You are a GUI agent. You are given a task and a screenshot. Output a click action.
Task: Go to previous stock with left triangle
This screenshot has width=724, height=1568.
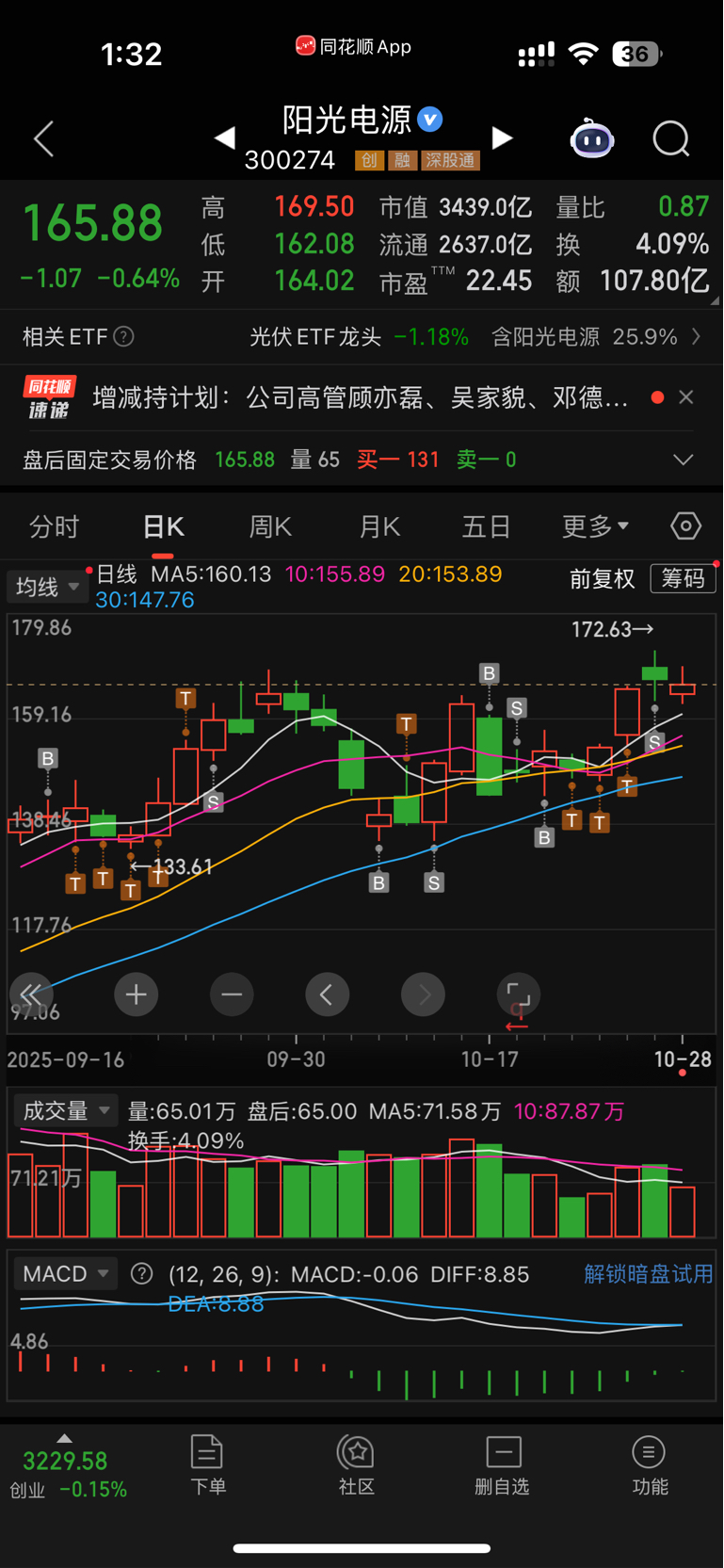224,138
